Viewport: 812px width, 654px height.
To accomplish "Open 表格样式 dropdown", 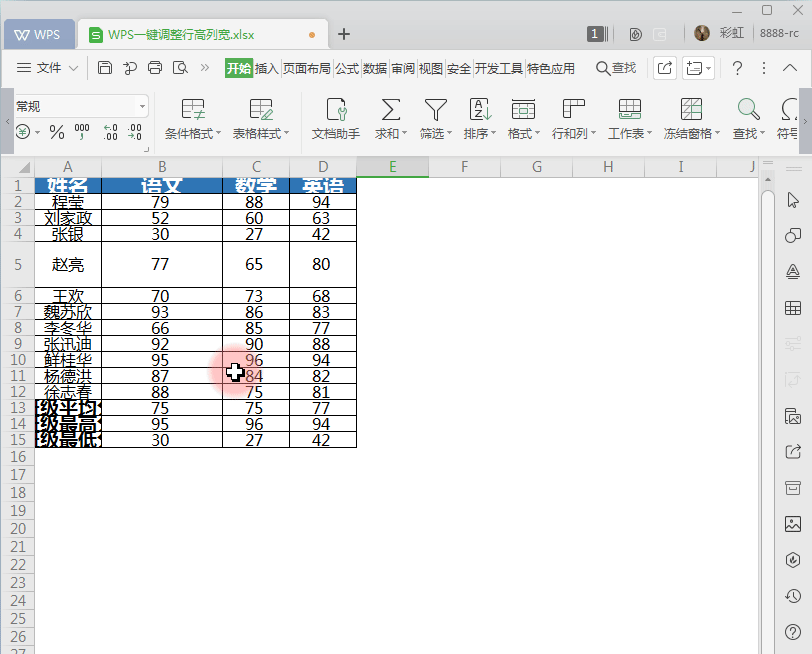I will click(260, 119).
